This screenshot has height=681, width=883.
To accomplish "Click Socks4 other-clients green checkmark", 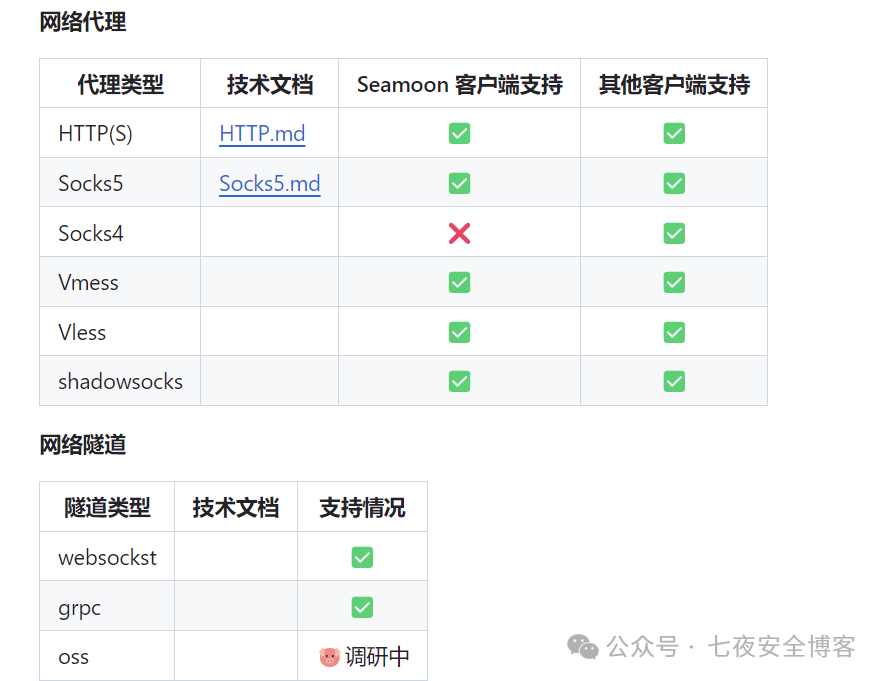I will click(x=674, y=233).
